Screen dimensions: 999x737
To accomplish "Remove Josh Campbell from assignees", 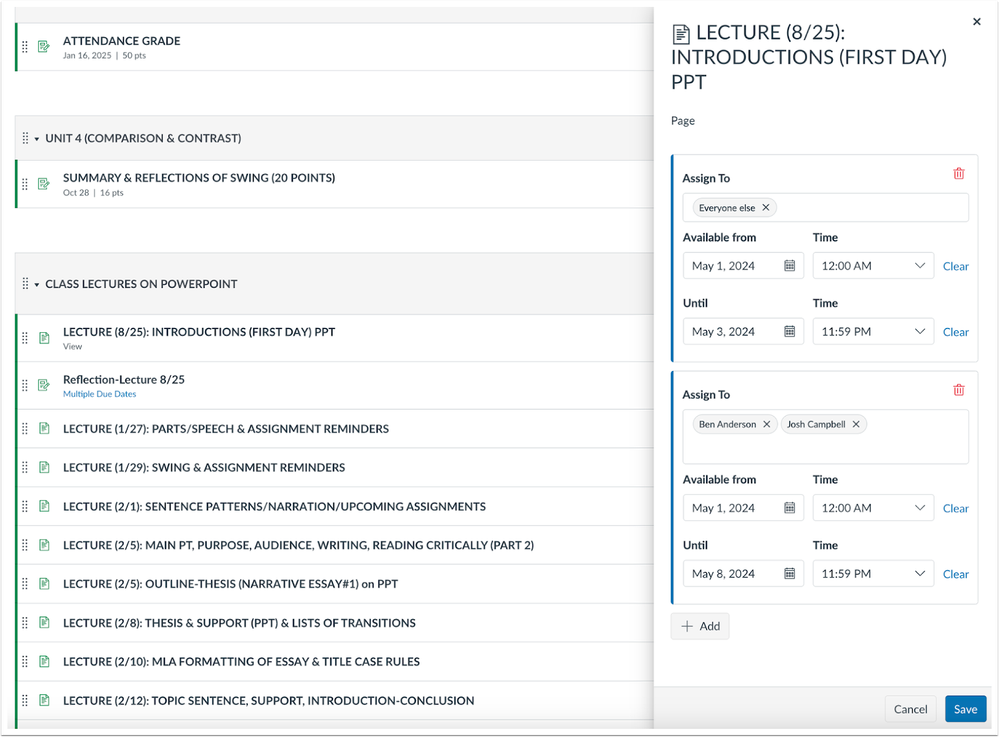I will tap(856, 424).
